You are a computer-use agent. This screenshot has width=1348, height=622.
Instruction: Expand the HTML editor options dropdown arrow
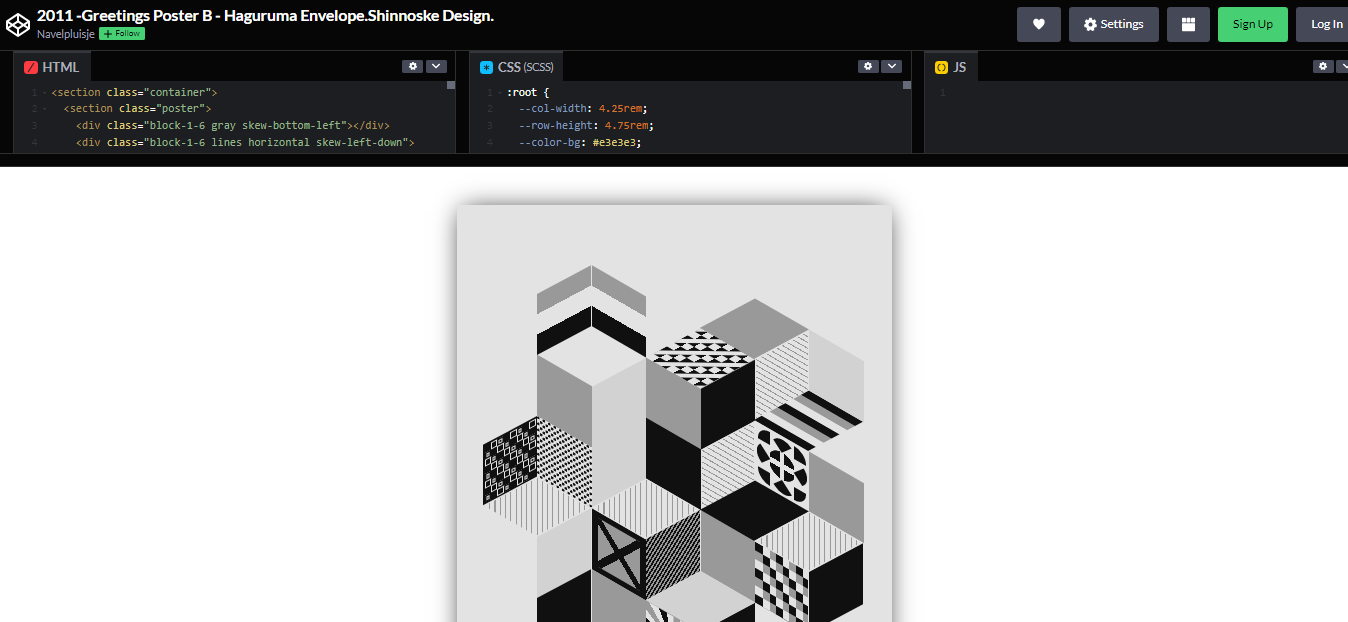click(x=436, y=66)
